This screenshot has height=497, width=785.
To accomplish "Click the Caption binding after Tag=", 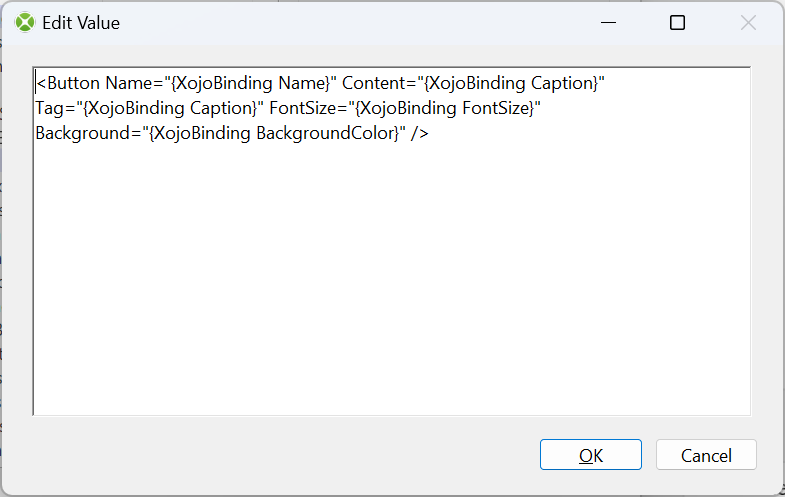I will tap(170, 108).
